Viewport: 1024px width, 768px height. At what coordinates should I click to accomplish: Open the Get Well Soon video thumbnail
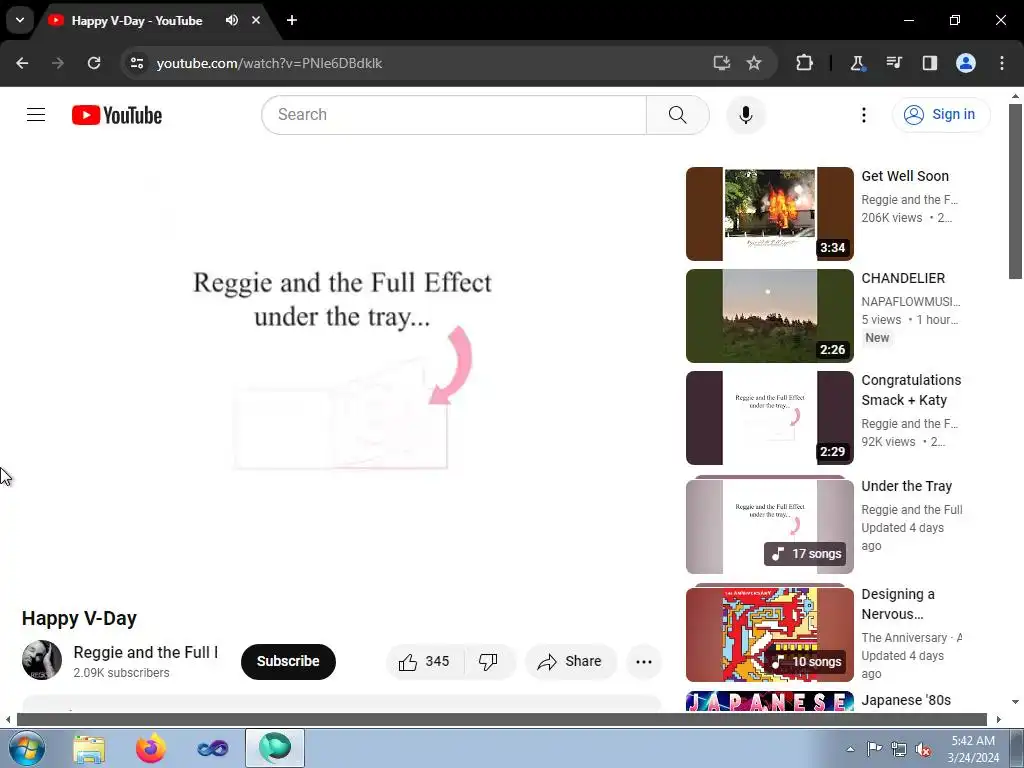click(769, 214)
